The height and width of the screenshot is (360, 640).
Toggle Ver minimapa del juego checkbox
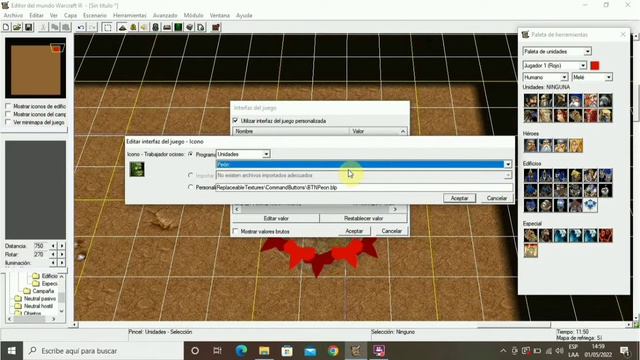(x=8, y=122)
